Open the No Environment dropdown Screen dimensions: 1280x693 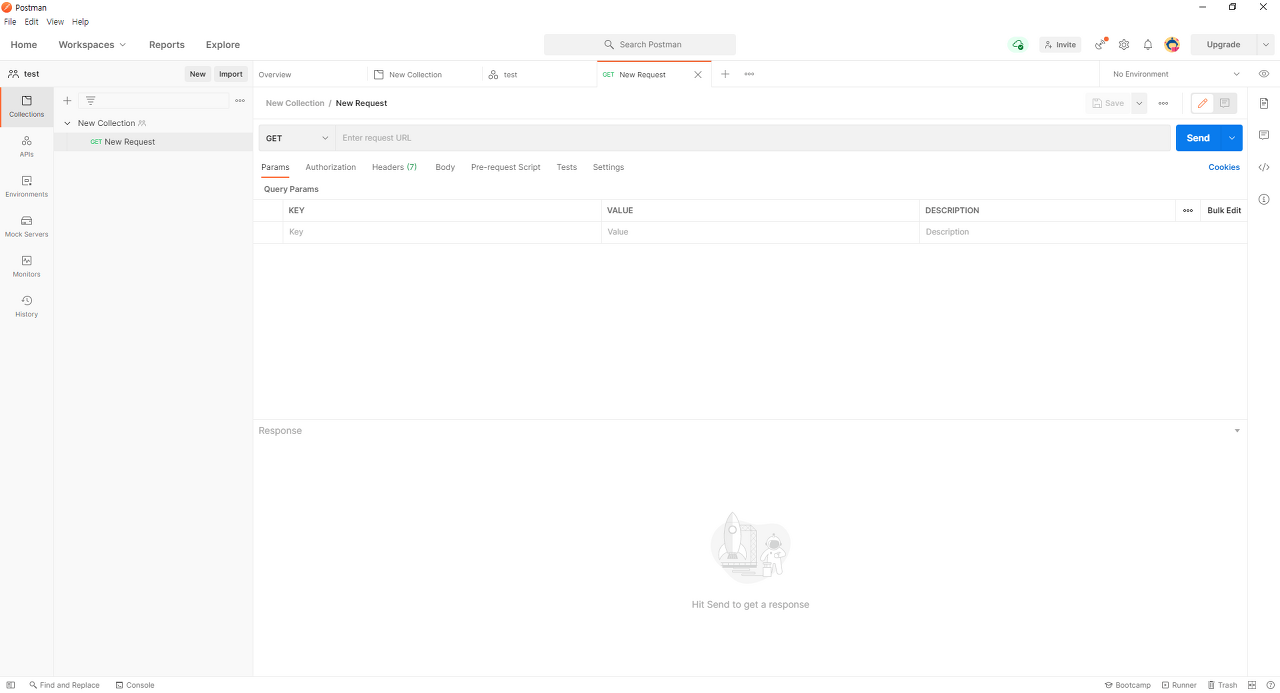click(1176, 74)
